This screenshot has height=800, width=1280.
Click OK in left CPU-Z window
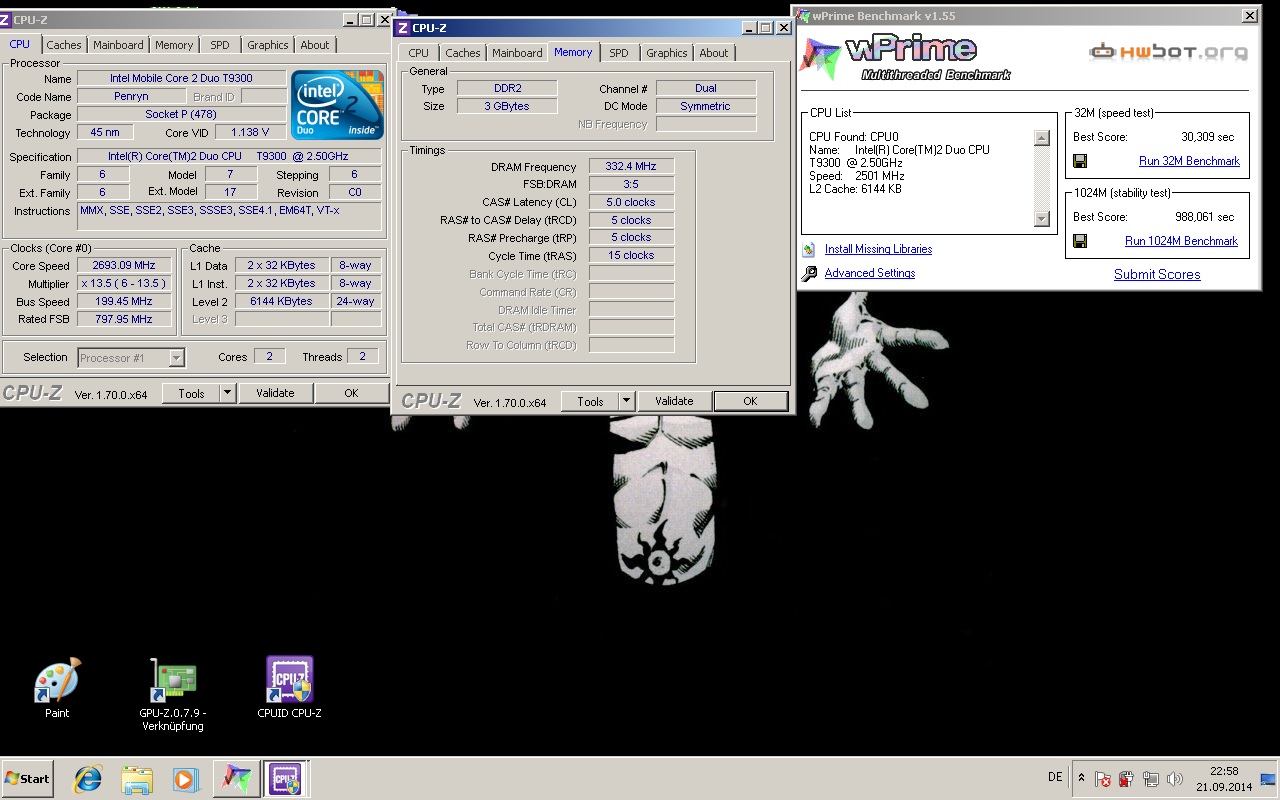point(351,393)
